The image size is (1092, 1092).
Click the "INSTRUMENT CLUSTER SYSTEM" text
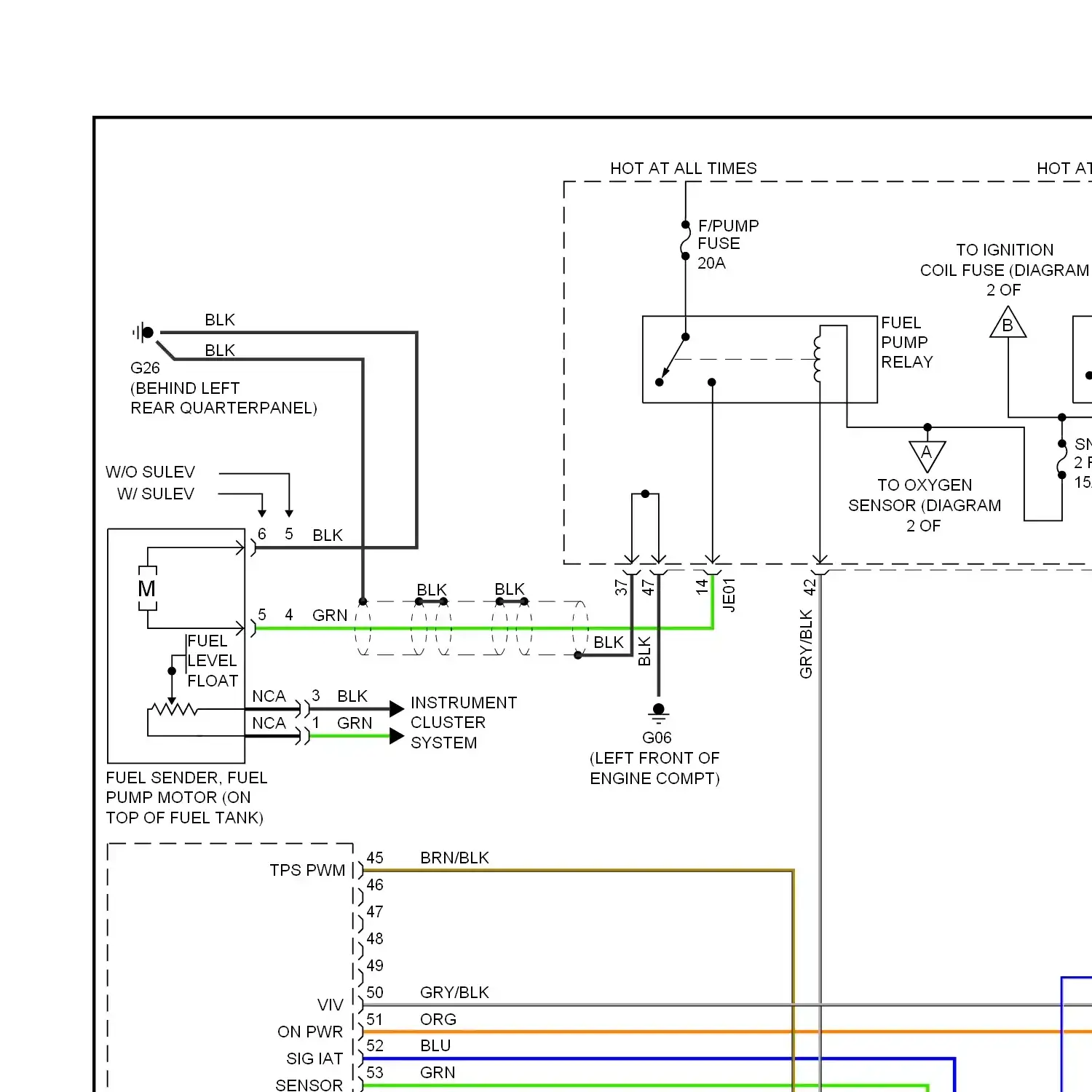click(x=464, y=722)
